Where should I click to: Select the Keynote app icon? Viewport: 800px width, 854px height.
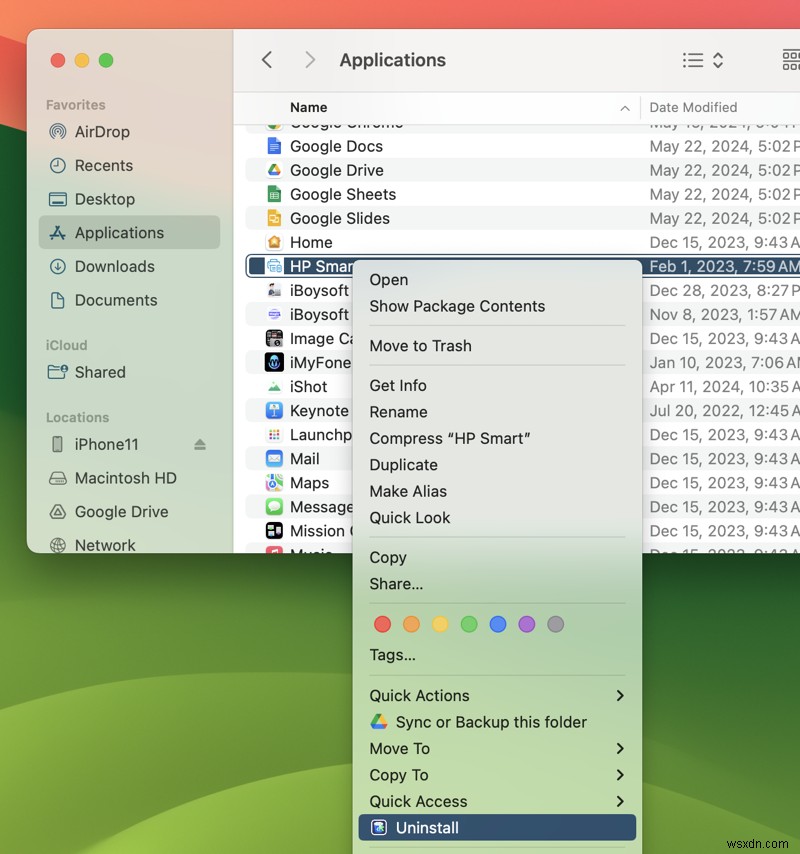coord(274,411)
